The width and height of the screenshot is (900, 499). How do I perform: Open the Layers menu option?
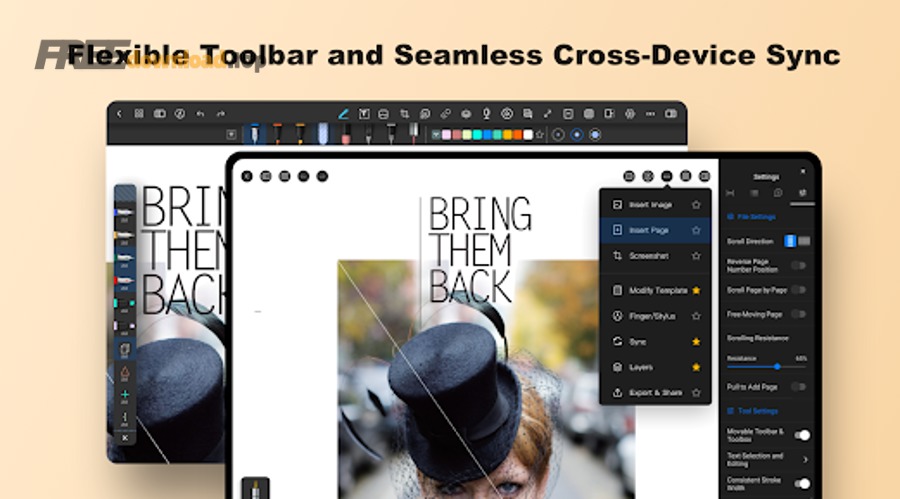pyautogui.click(x=640, y=367)
